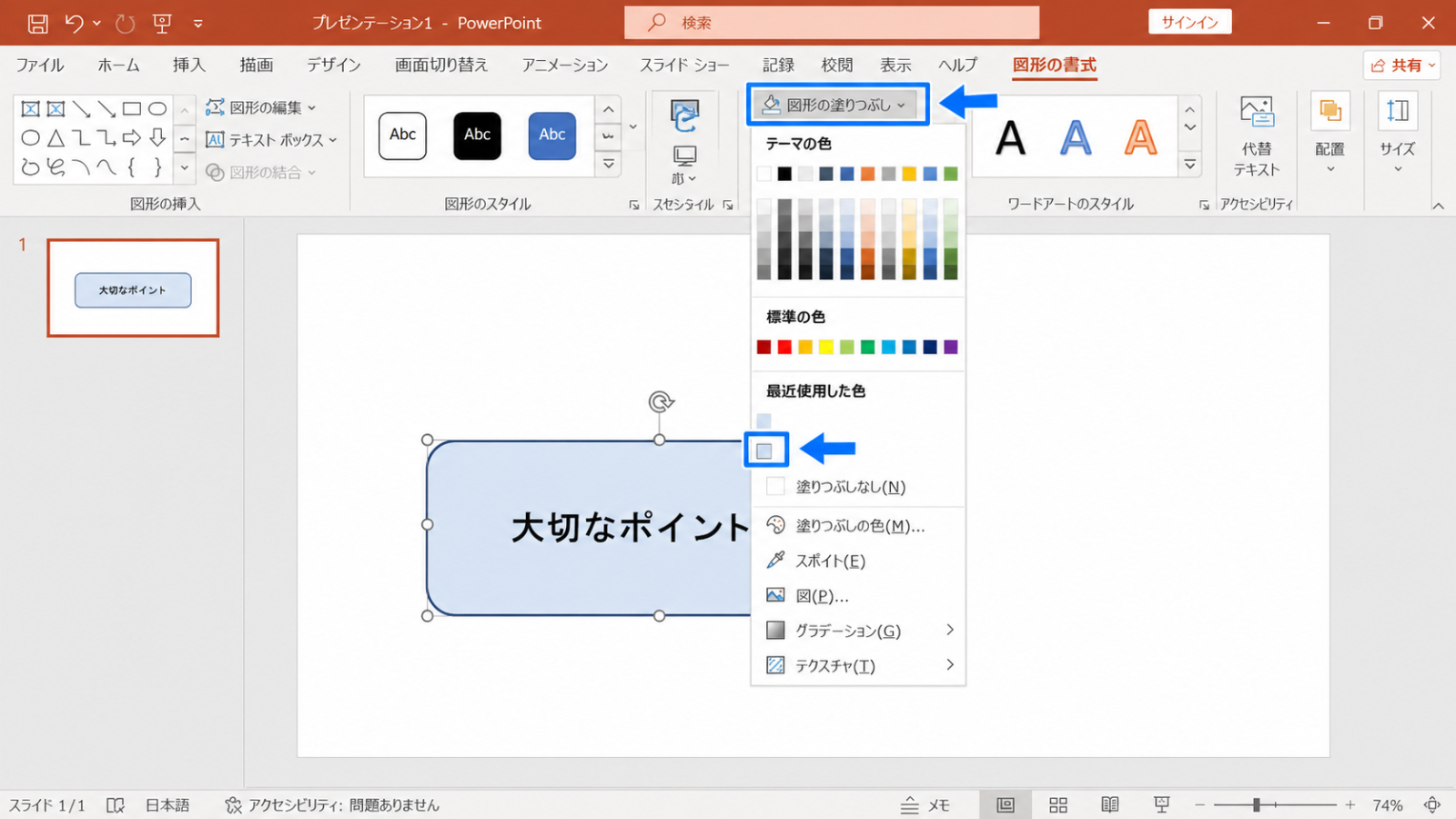Choose the white Abc shape style
This screenshot has height=819, width=1456.
pyautogui.click(x=402, y=136)
